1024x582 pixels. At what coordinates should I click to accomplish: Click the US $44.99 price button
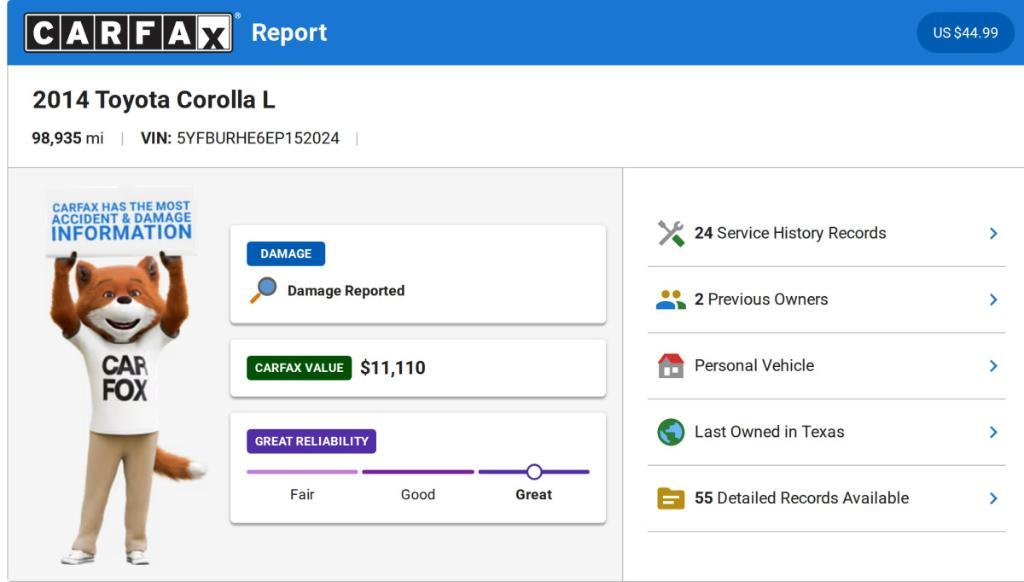pos(965,33)
